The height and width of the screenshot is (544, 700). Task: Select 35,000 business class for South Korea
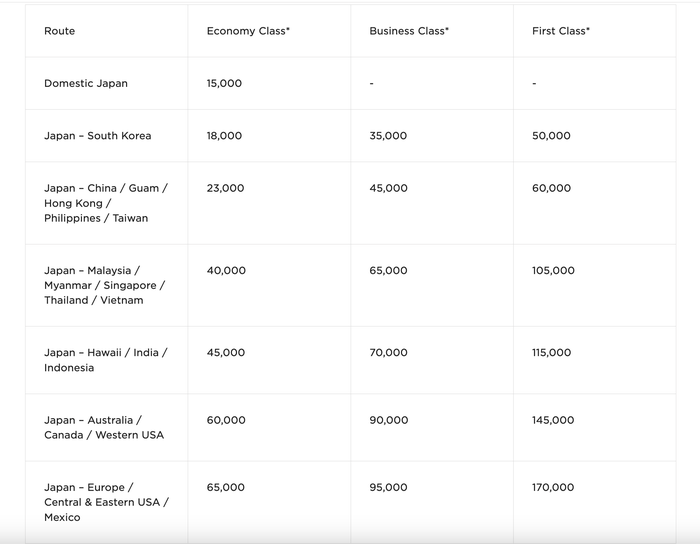pos(388,136)
